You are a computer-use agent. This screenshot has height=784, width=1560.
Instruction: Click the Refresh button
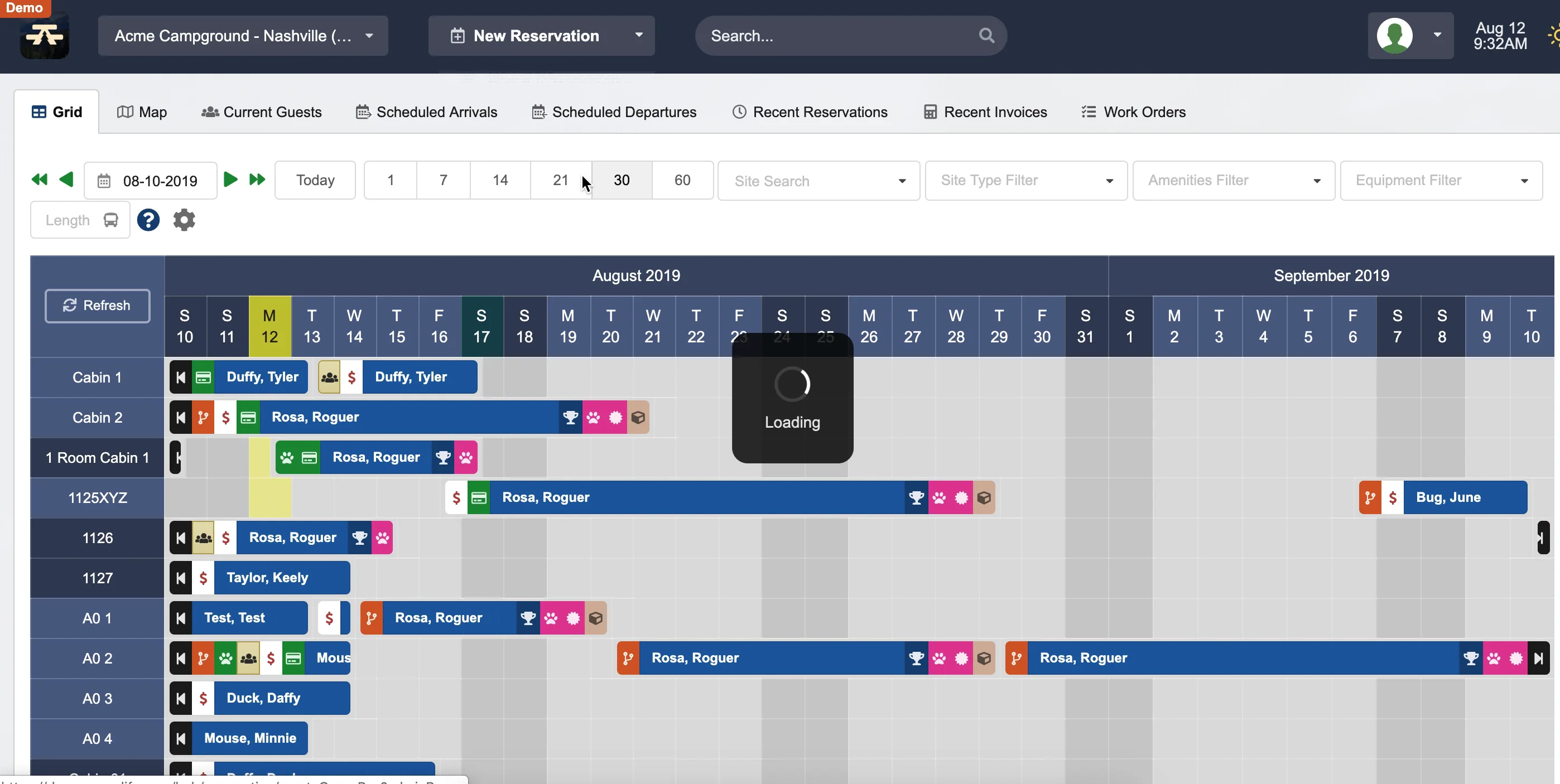pyautogui.click(x=98, y=306)
